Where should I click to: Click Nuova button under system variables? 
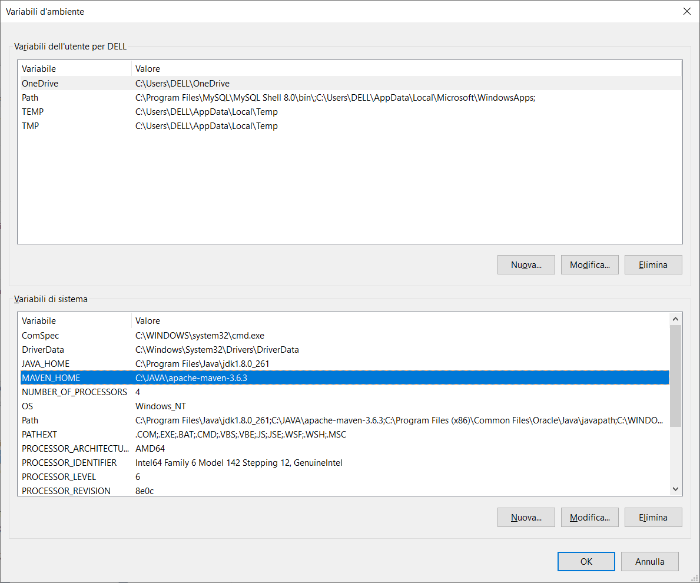click(526, 518)
